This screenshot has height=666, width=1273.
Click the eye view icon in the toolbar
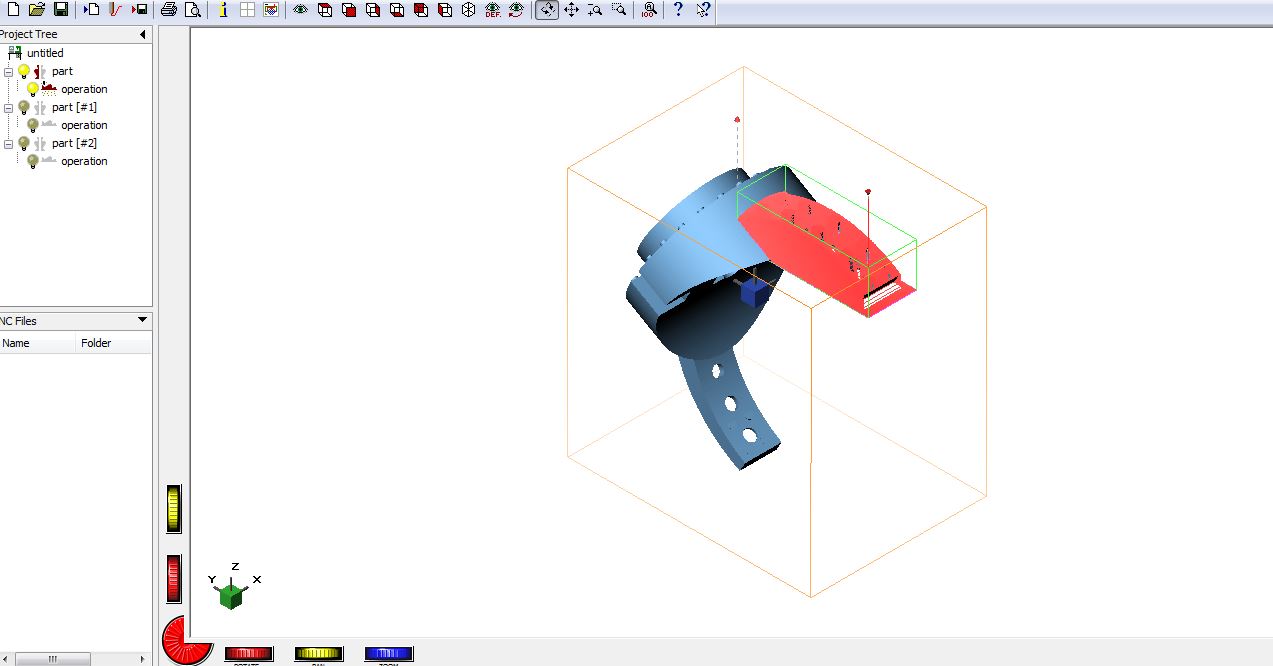(300, 10)
